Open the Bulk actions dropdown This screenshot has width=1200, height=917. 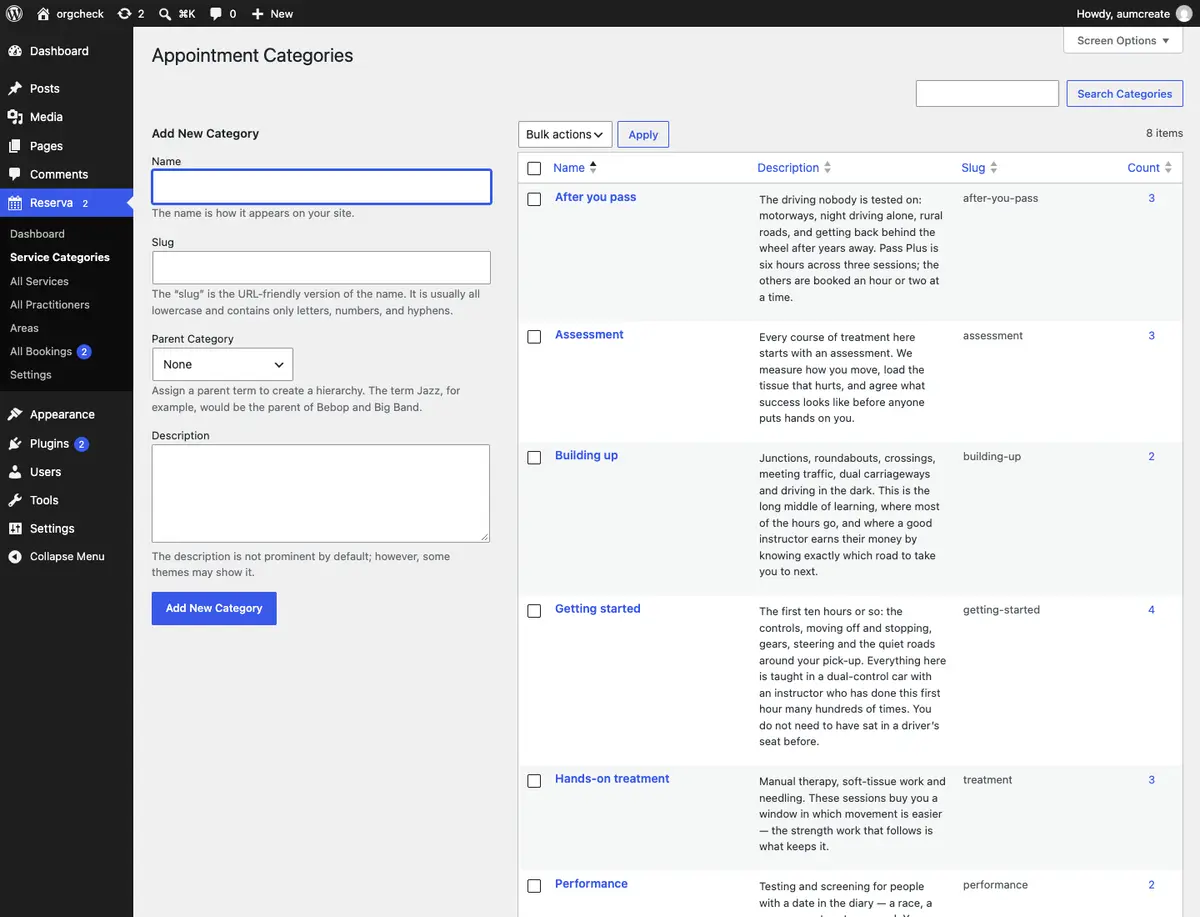[565, 134]
